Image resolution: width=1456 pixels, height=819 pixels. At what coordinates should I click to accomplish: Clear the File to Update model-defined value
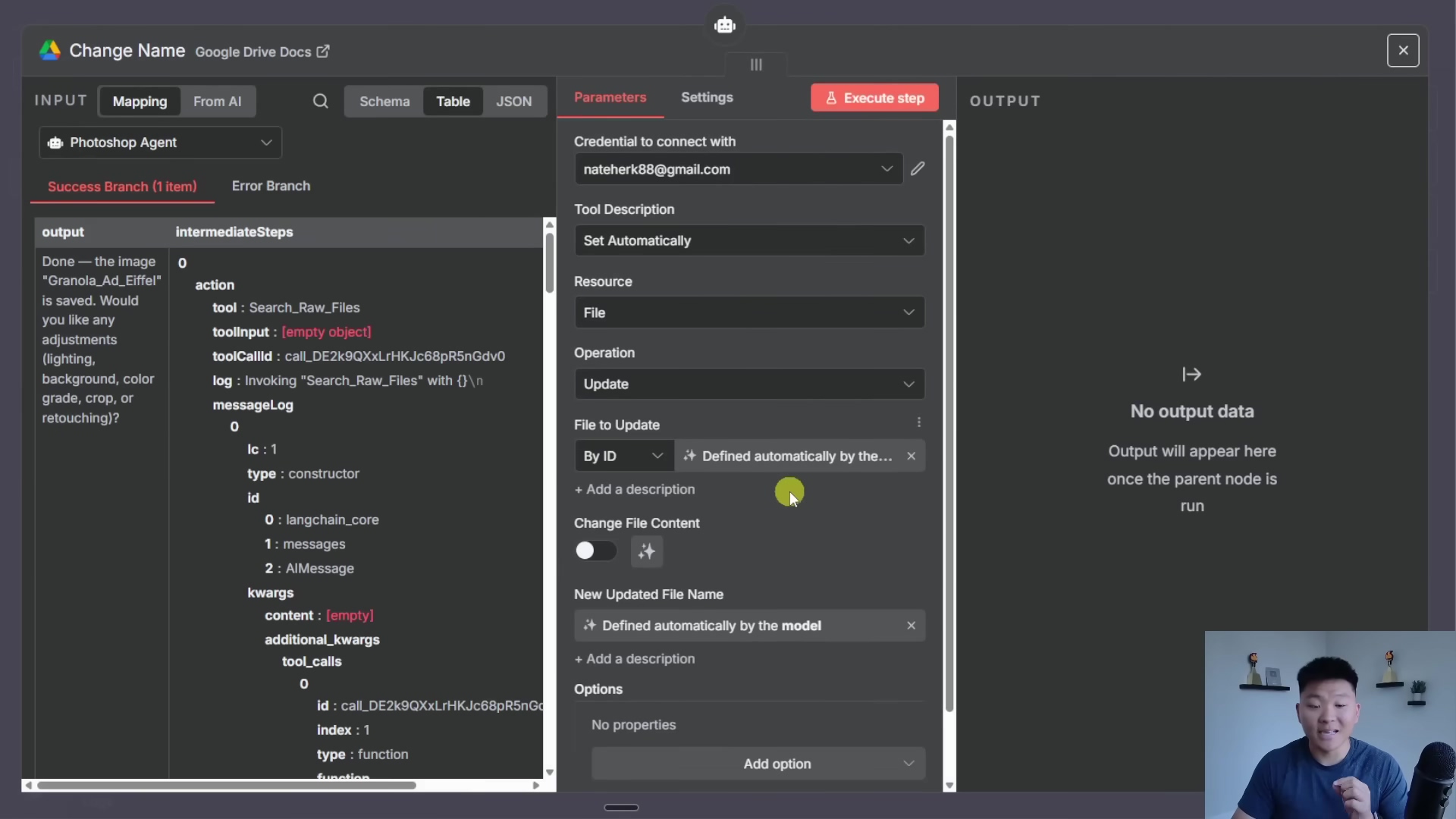pos(911,456)
